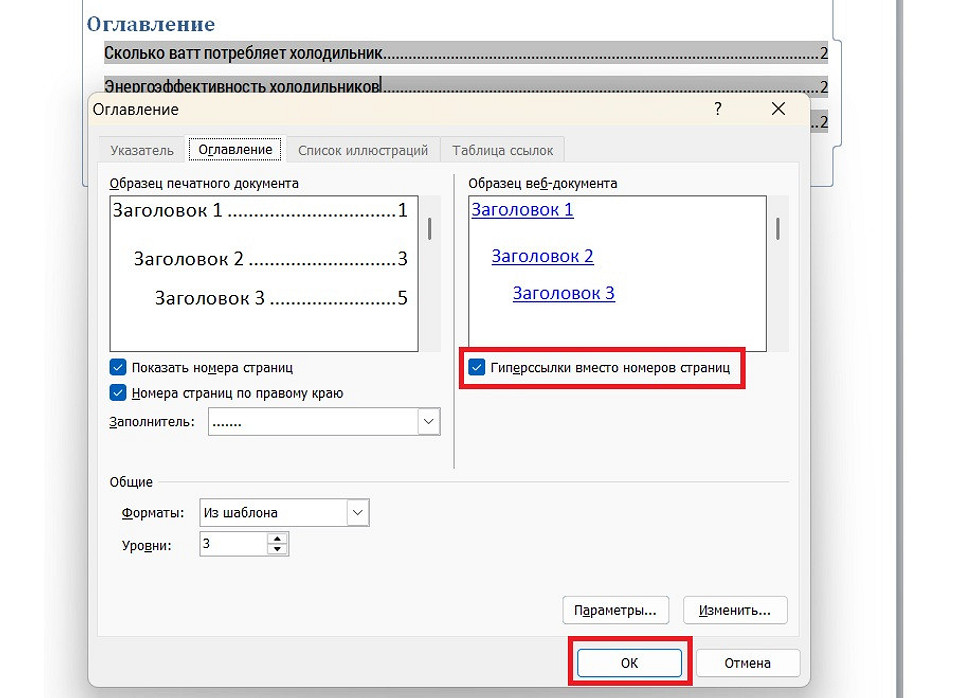
Task: Increase Уровни value with up arrow
Action: 277,539
